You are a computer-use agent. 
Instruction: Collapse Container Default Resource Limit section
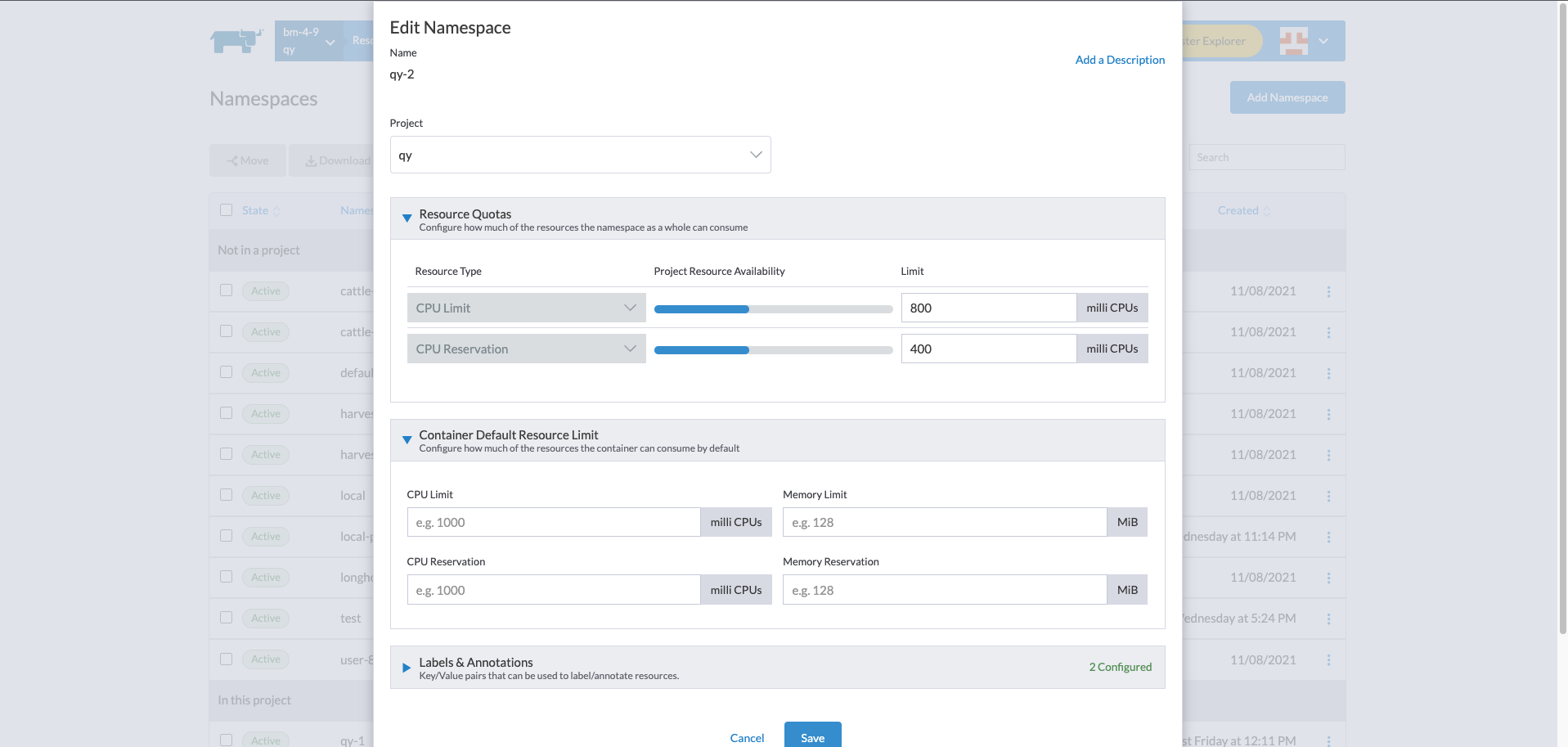click(x=407, y=439)
